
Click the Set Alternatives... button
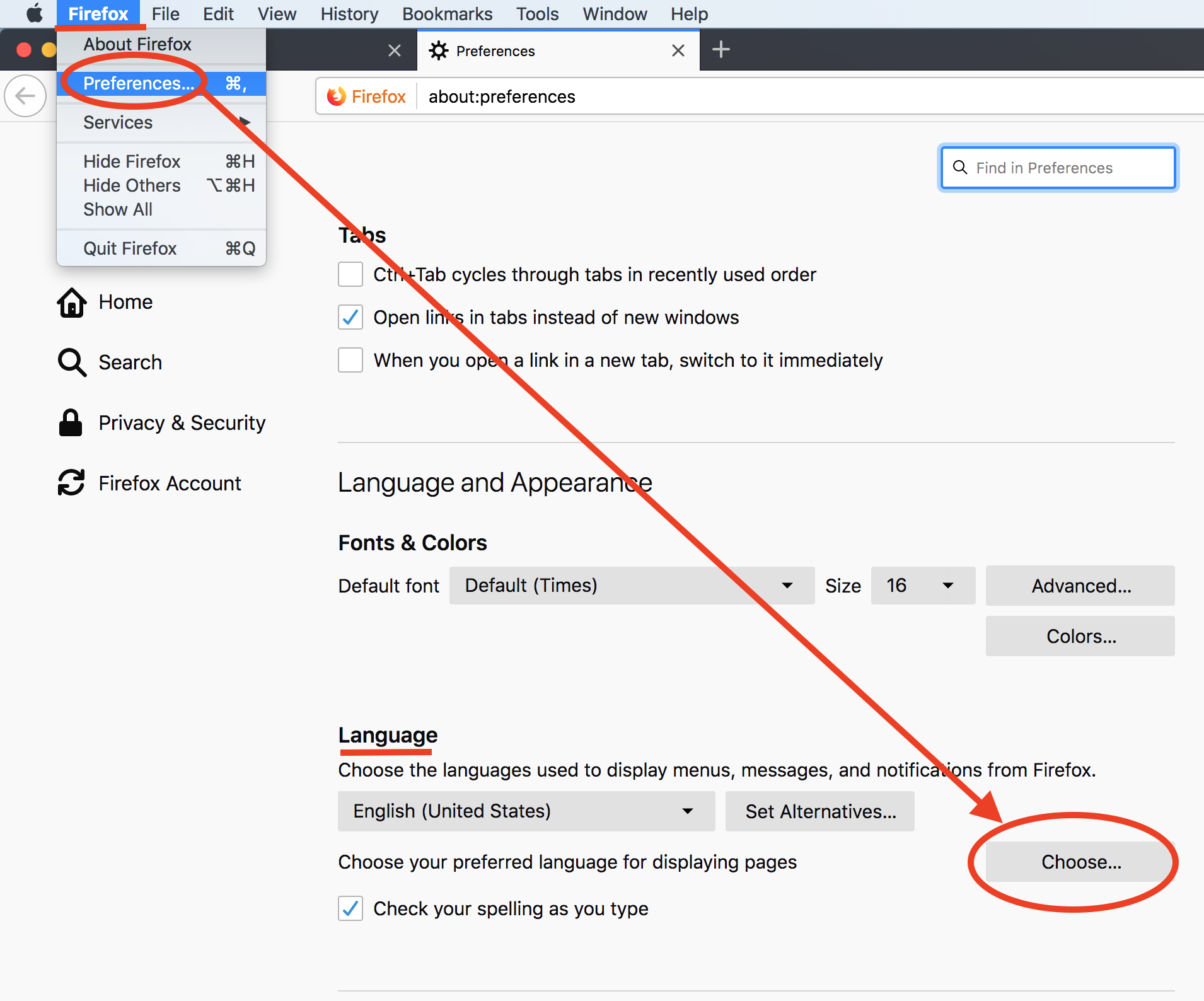[820, 811]
